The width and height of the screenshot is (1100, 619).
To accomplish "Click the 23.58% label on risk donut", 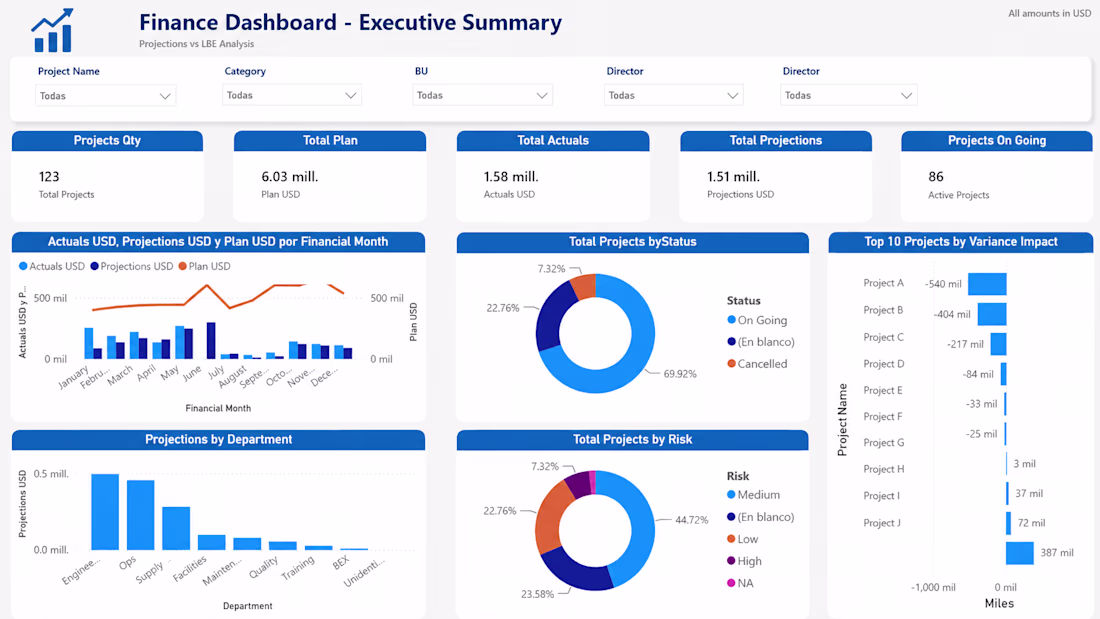I will tap(537, 594).
